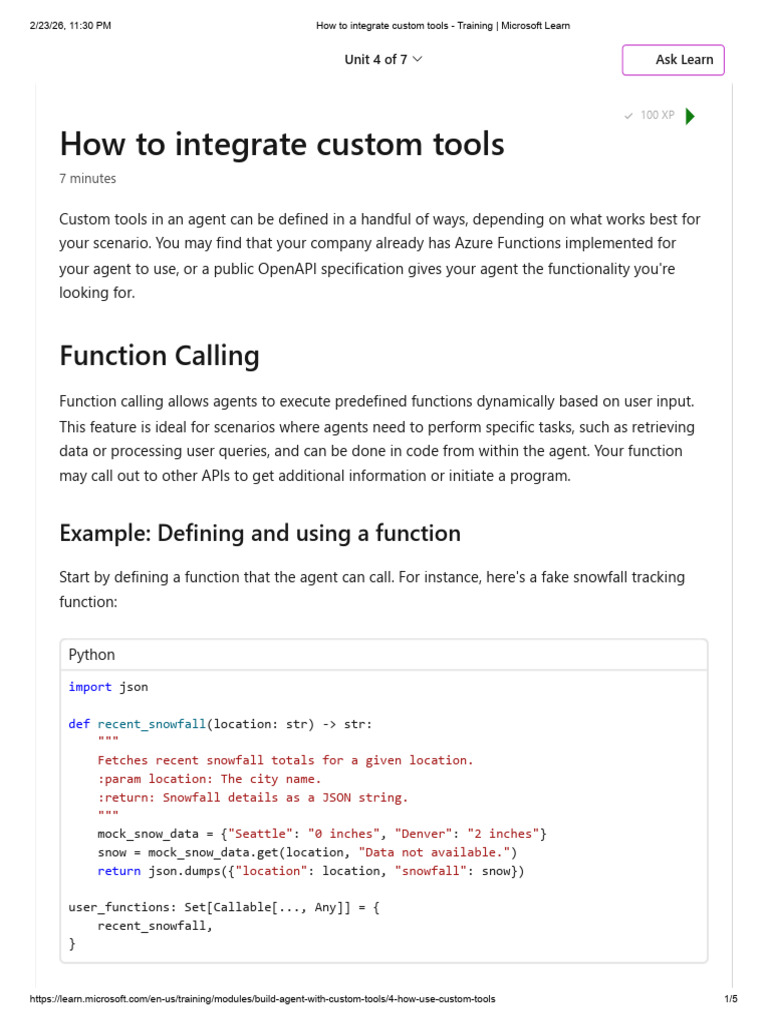Click the :return: Snowfall details docstring line
This screenshot has width=768, height=1024.
tap(253, 797)
